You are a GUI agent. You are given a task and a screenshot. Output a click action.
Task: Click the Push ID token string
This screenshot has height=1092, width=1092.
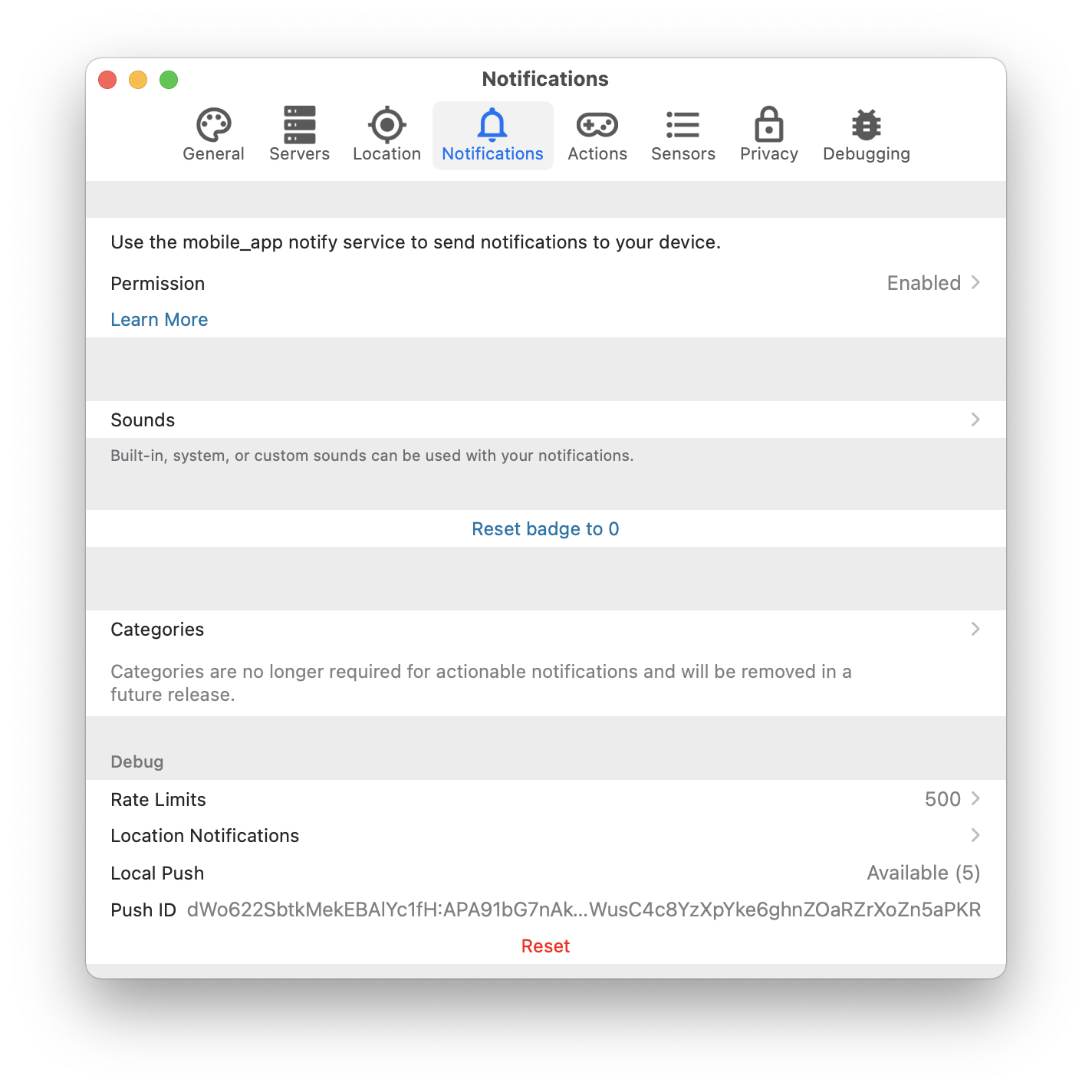point(584,910)
